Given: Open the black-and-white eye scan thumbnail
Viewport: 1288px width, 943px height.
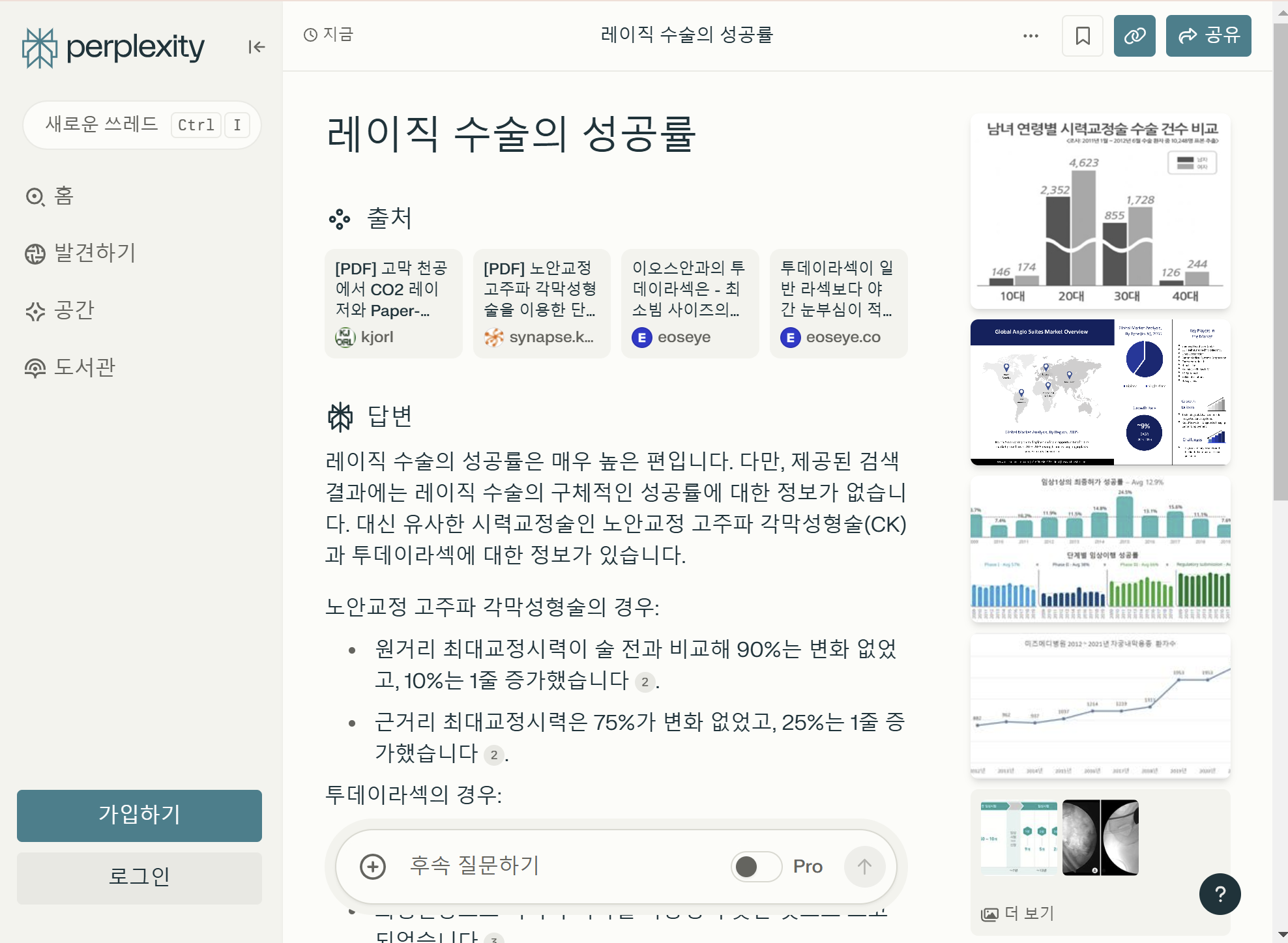Looking at the screenshot, I should point(1100,837).
